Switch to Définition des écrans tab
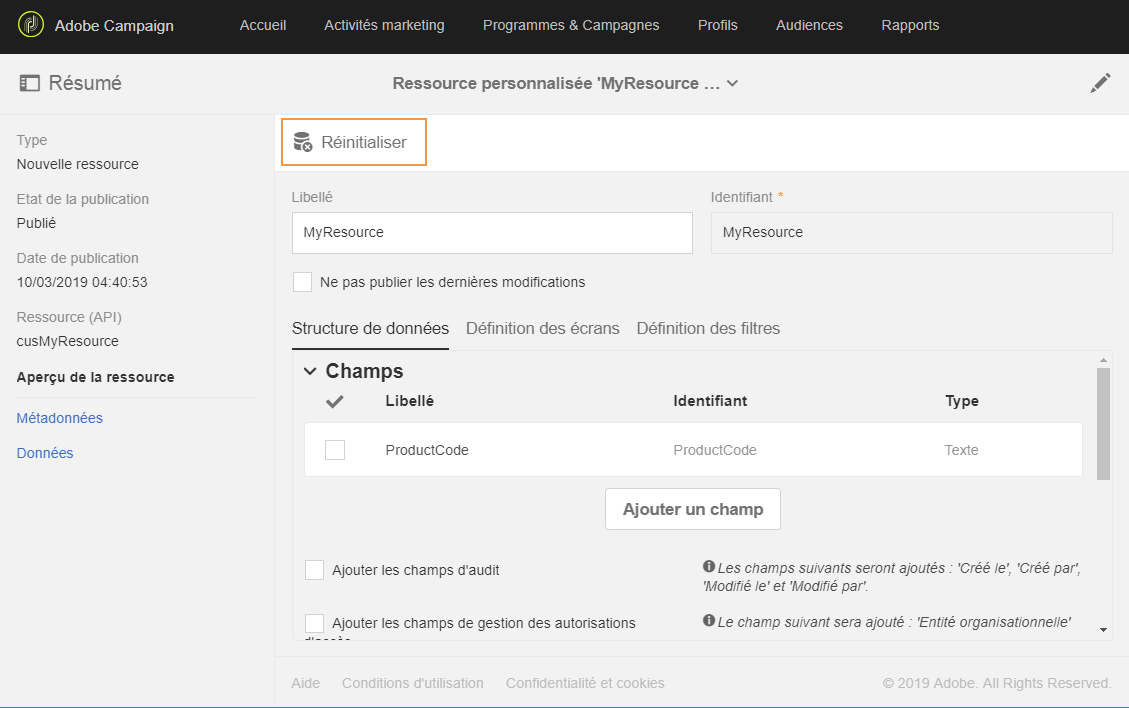Image resolution: width=1129 pixels, height=708 pixels. 542,328
